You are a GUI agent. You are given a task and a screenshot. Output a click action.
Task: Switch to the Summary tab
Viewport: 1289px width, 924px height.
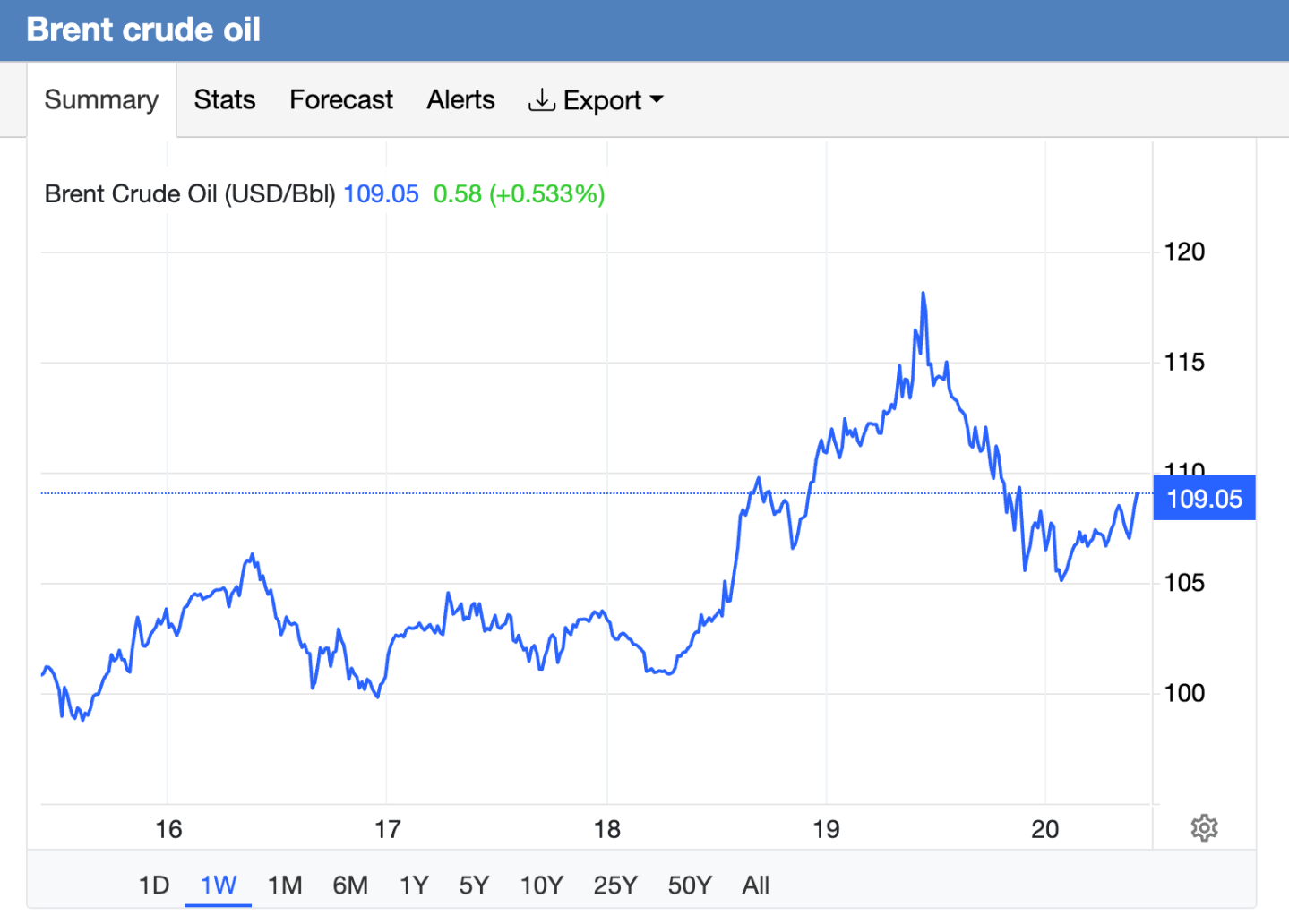pos(100,100)
